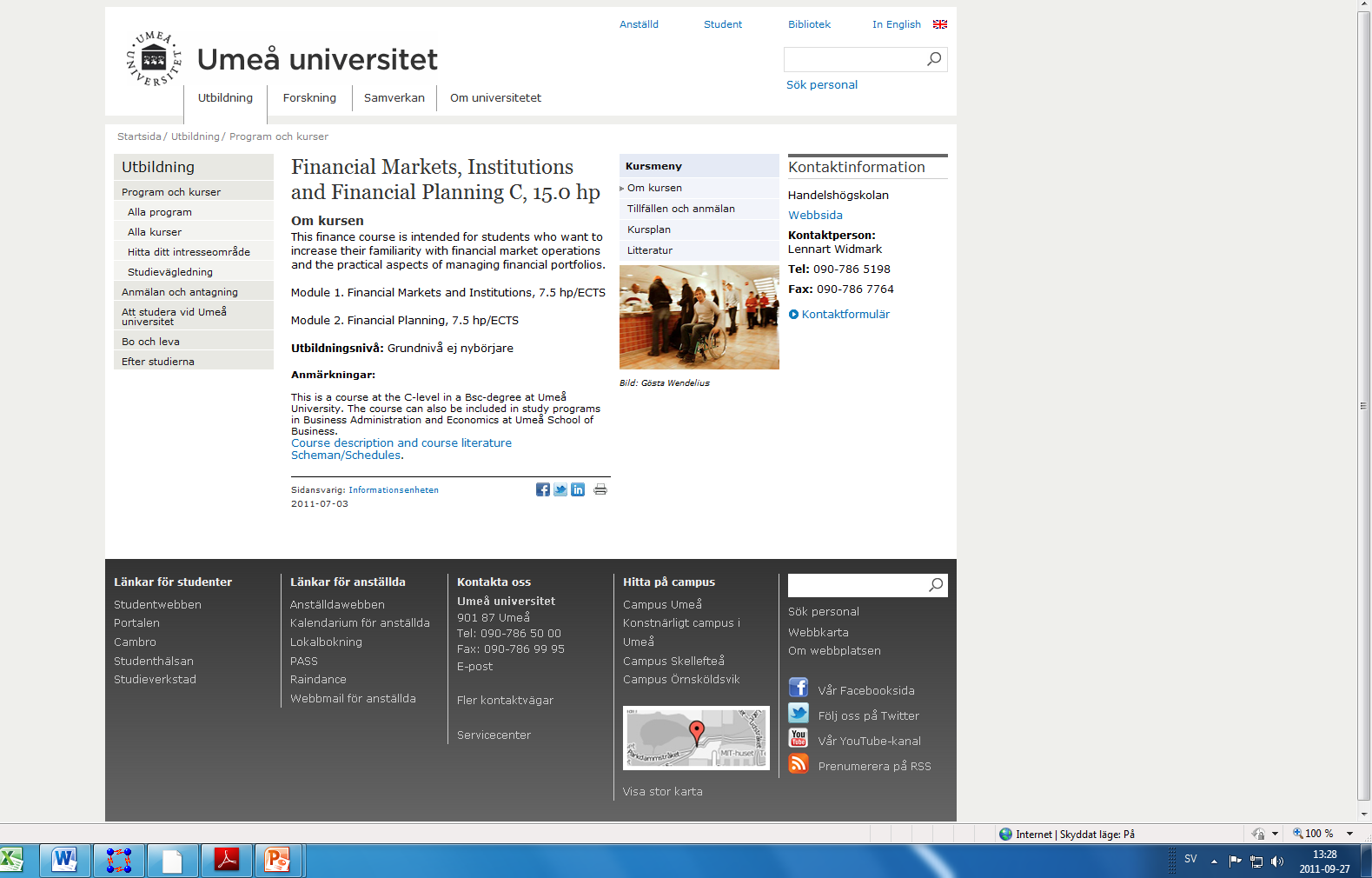Open Webbmail för anställda footer link

pyautogui.click(x=353, y=699)
